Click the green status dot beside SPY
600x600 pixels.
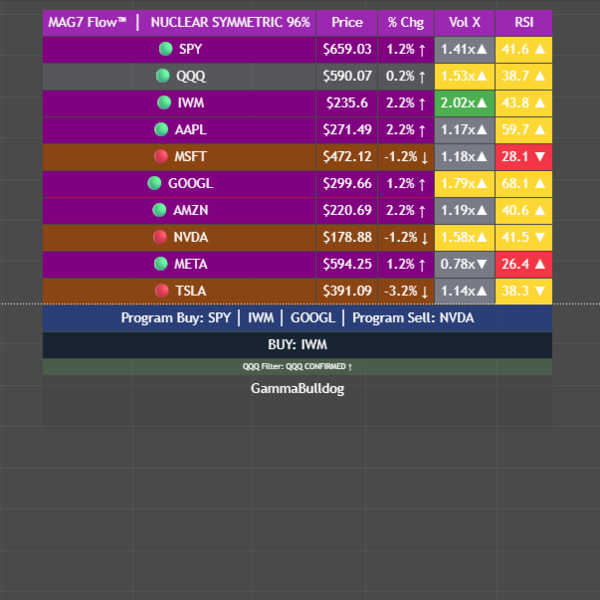tap(166, 49)
